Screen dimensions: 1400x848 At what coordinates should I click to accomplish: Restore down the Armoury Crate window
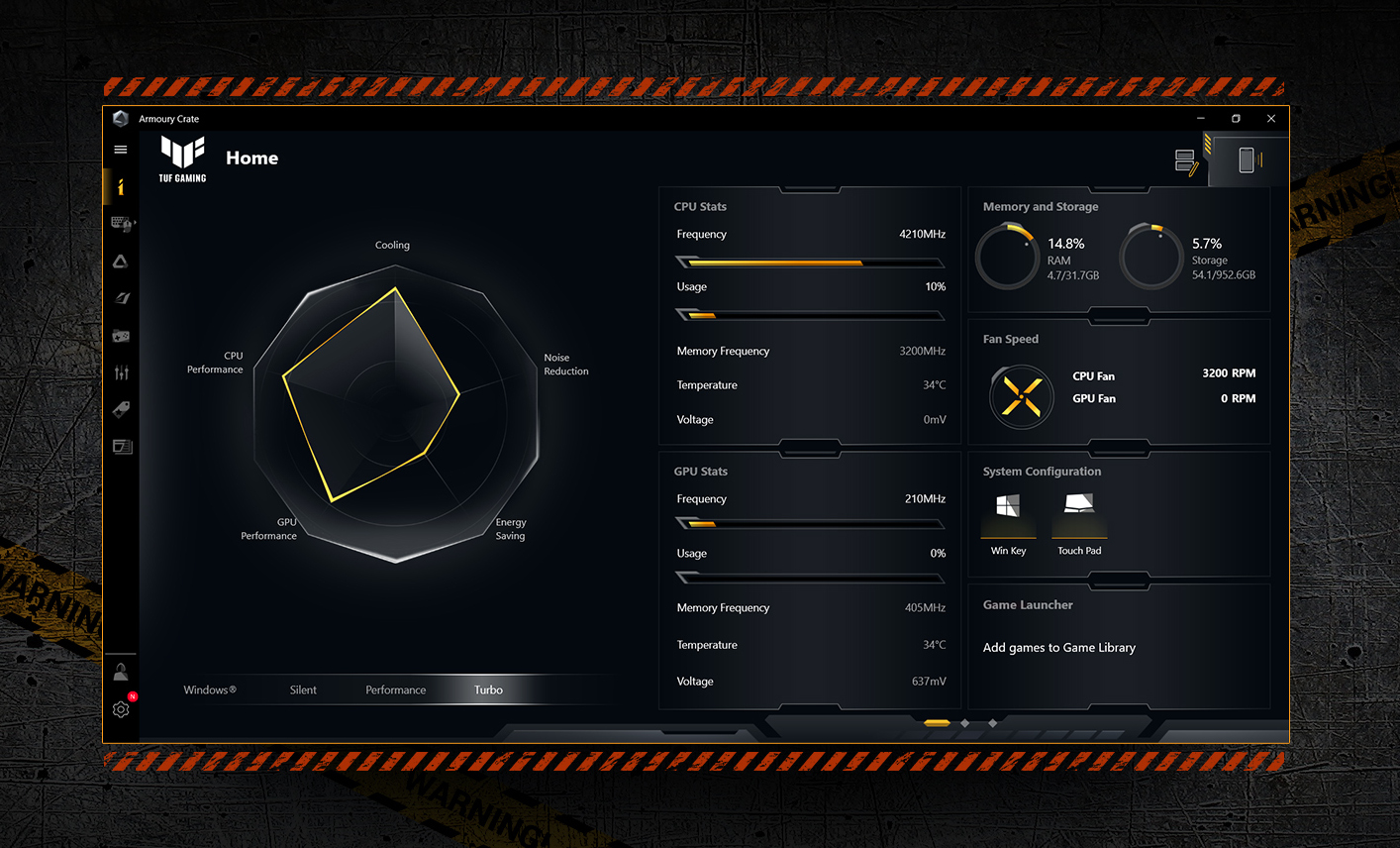(1236, 119)
